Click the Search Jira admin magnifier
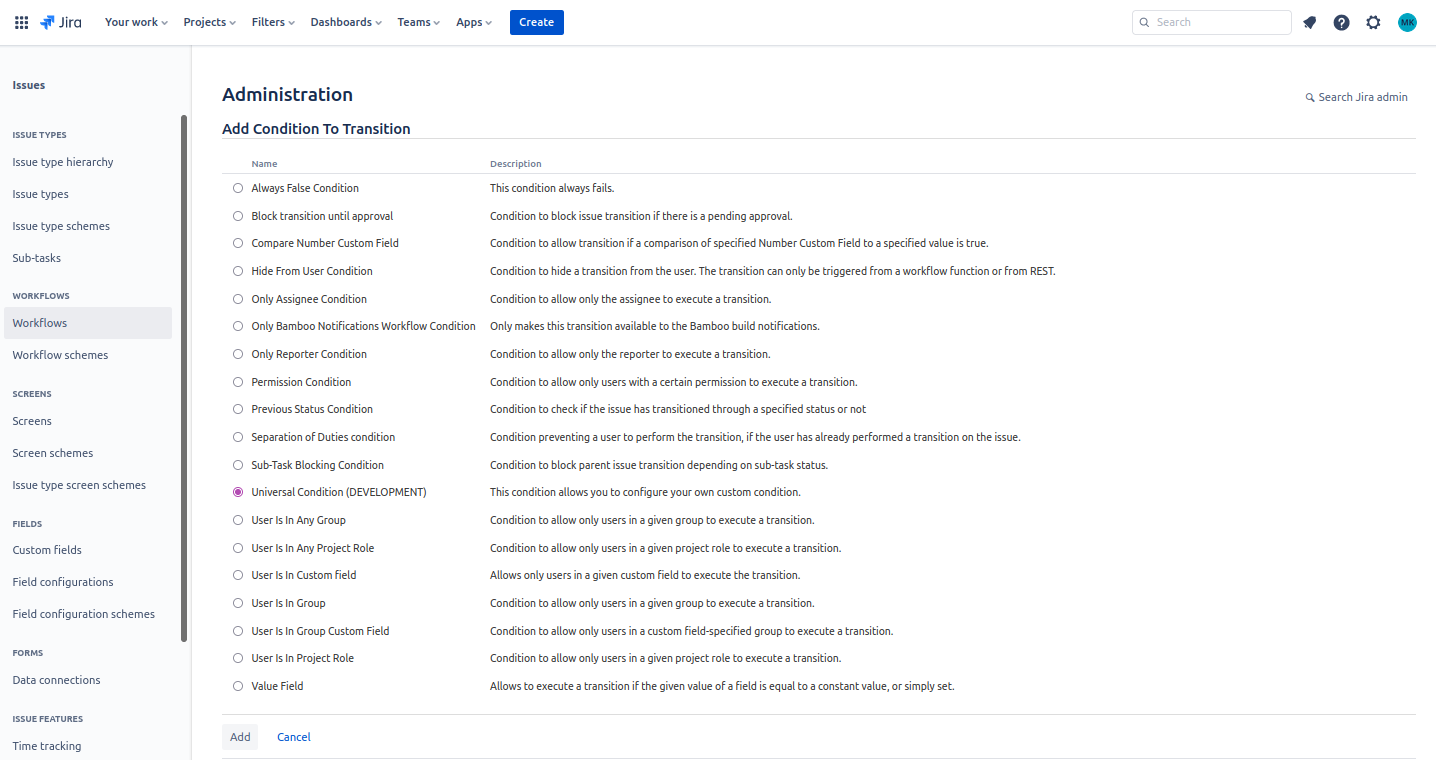Viewport: 1436px width, 760px height. tap(1310, 98)
